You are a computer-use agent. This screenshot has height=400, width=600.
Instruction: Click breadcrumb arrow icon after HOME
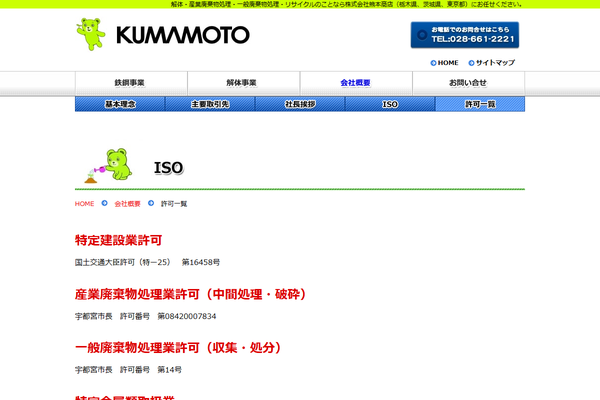[104, 203]
